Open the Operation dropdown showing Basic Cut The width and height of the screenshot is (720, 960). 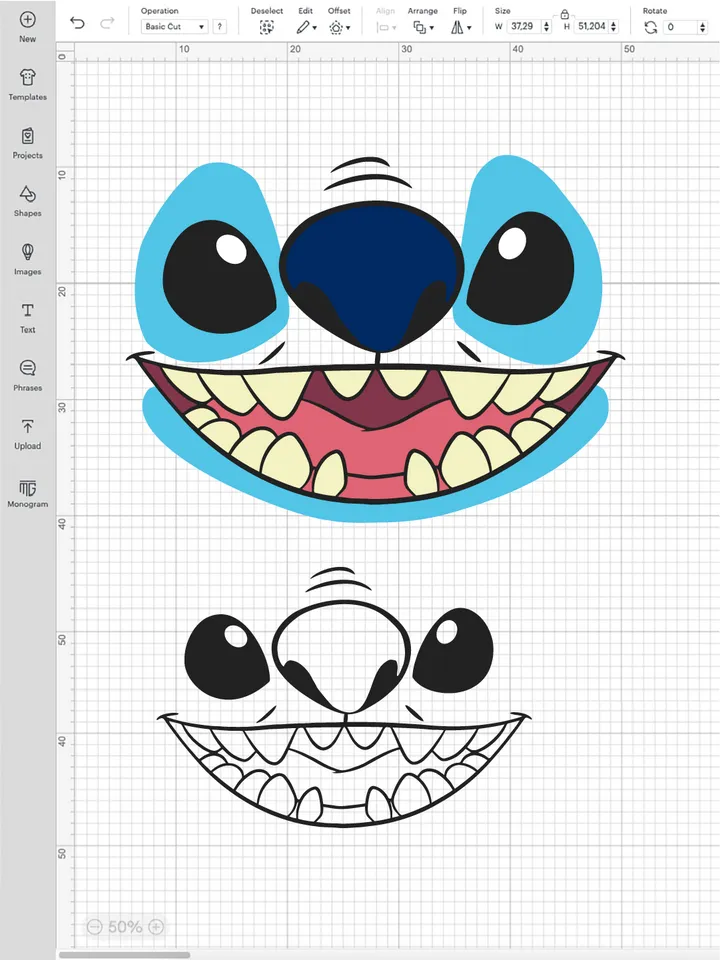(x=174, y=27)
